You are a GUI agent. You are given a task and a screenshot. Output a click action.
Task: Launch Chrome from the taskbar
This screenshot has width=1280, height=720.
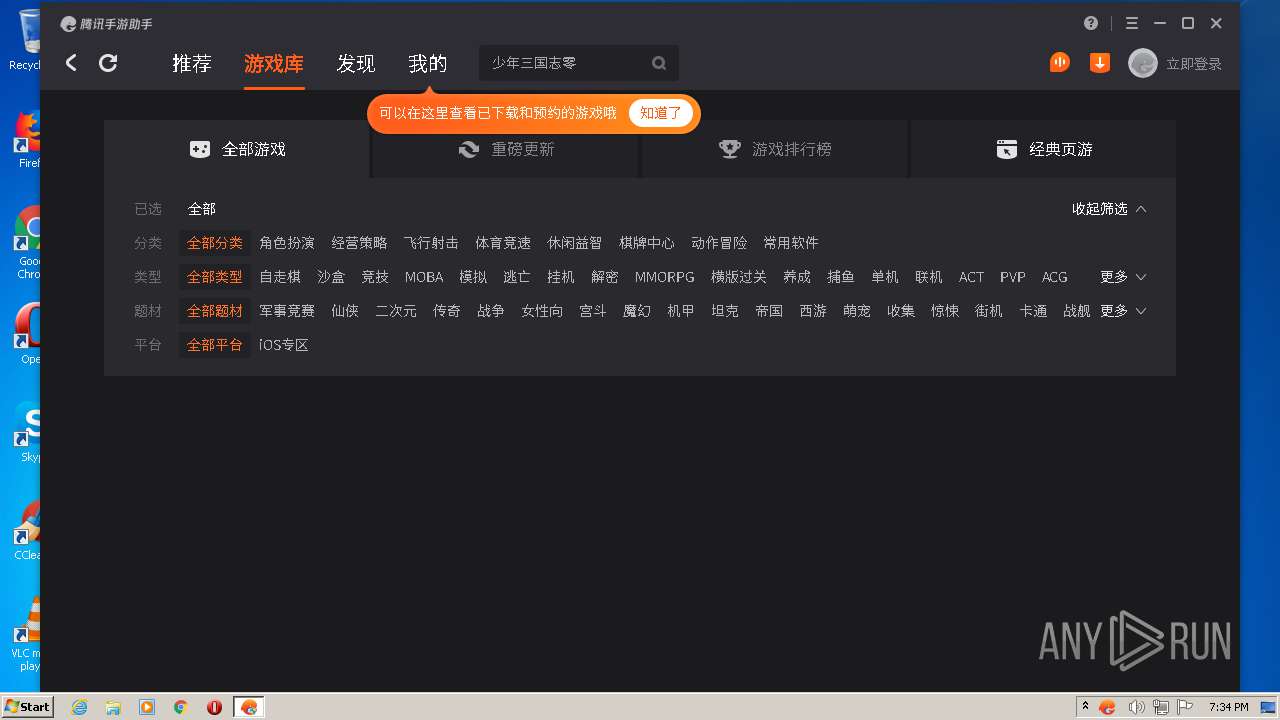click(181, 707)
